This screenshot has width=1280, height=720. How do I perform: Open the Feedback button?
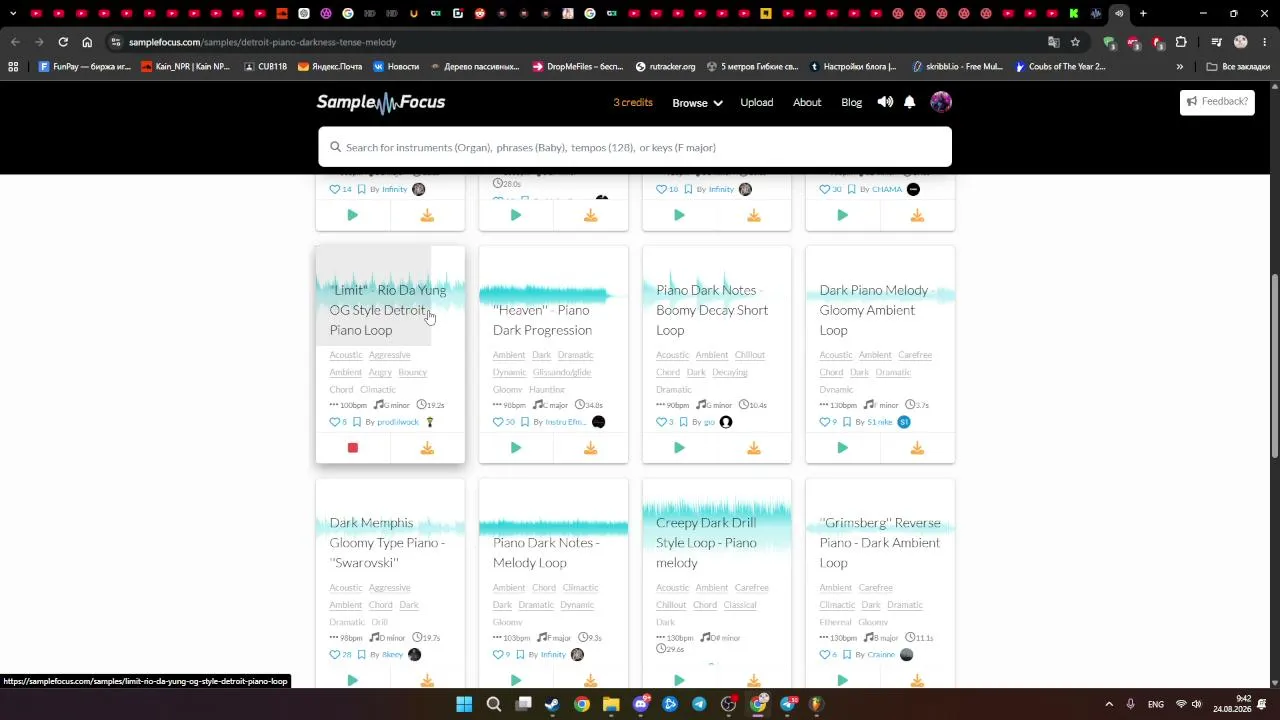1217,101
